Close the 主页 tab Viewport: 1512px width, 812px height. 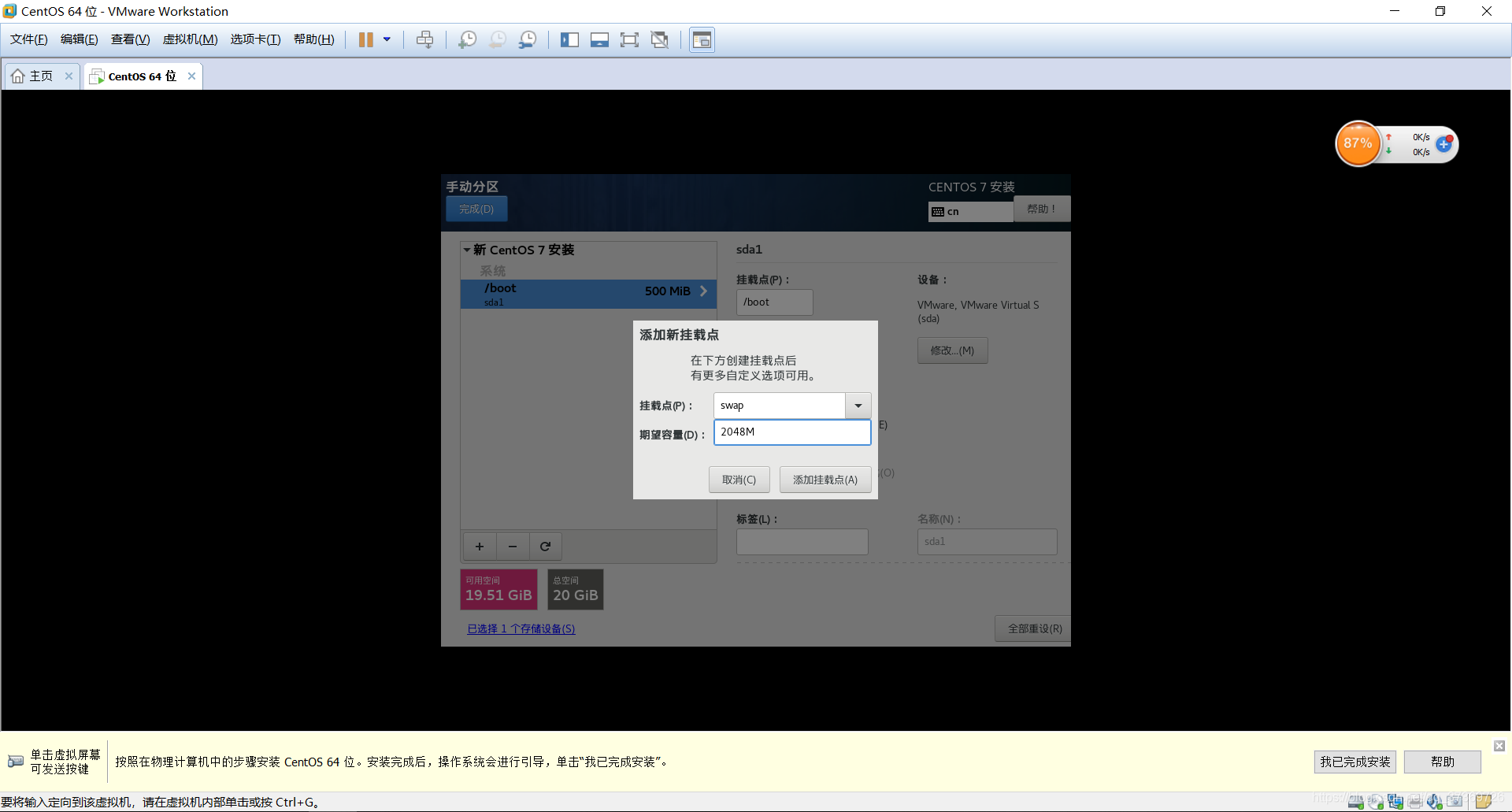[69, 76]
